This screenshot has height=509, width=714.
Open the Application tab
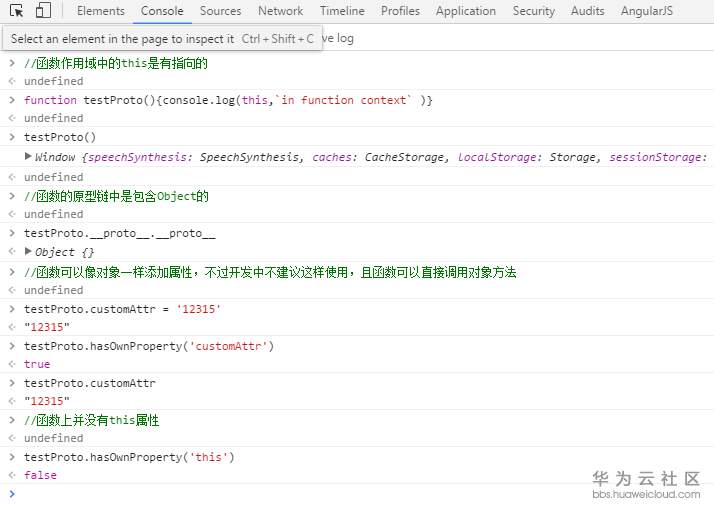click(x=466, y=11)
